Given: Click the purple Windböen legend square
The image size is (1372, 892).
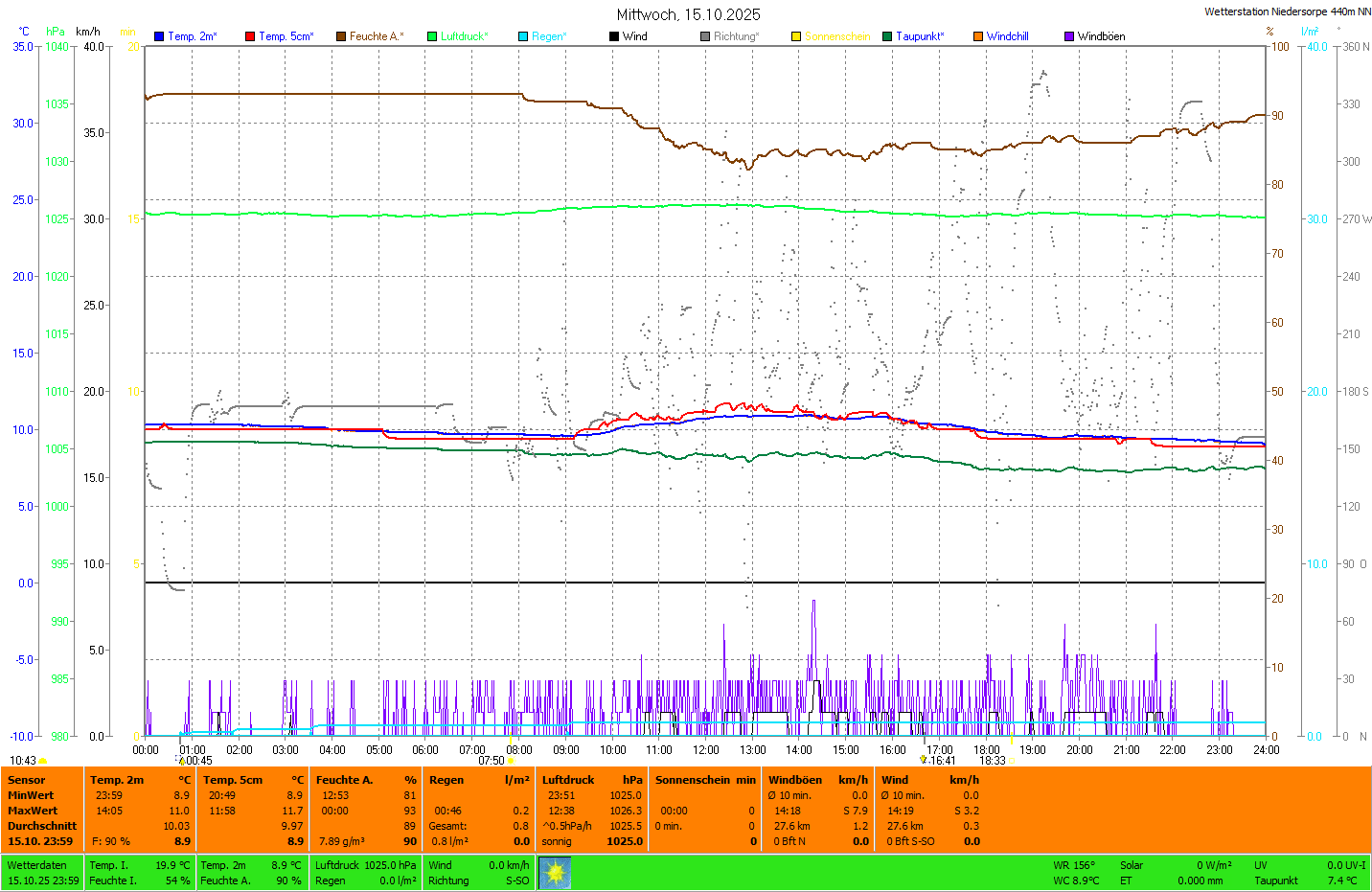Looking at the screenshot, I should 1069,36.
